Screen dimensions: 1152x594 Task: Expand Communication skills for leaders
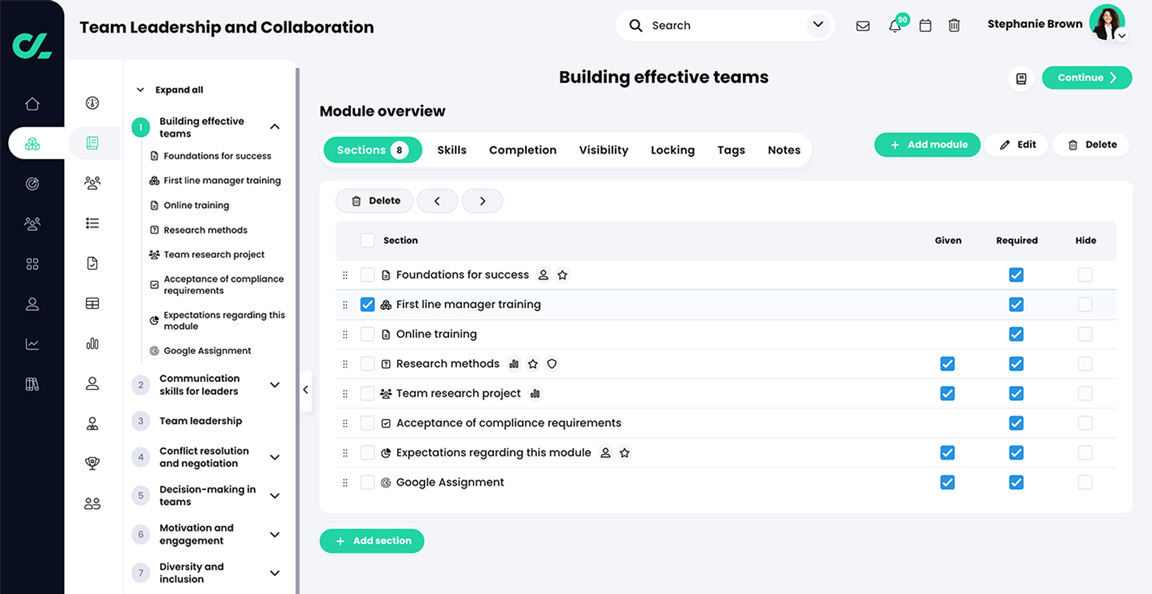pos(275,384)
